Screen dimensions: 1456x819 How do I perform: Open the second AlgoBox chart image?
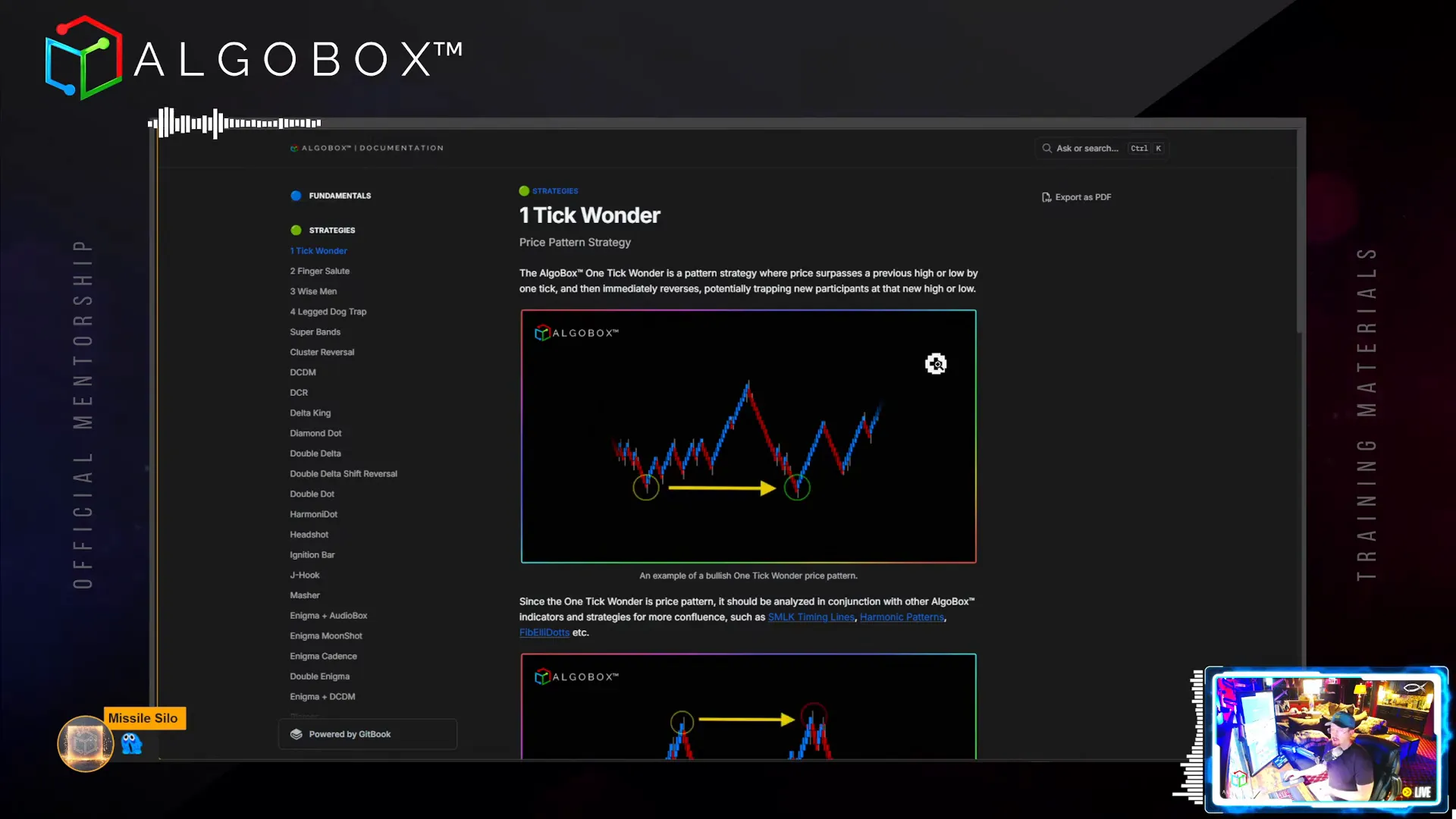pos(748,706)
